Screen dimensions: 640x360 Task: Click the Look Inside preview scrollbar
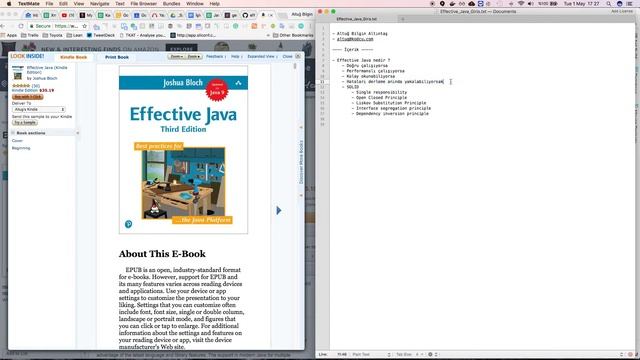click(x=295, y=66)
